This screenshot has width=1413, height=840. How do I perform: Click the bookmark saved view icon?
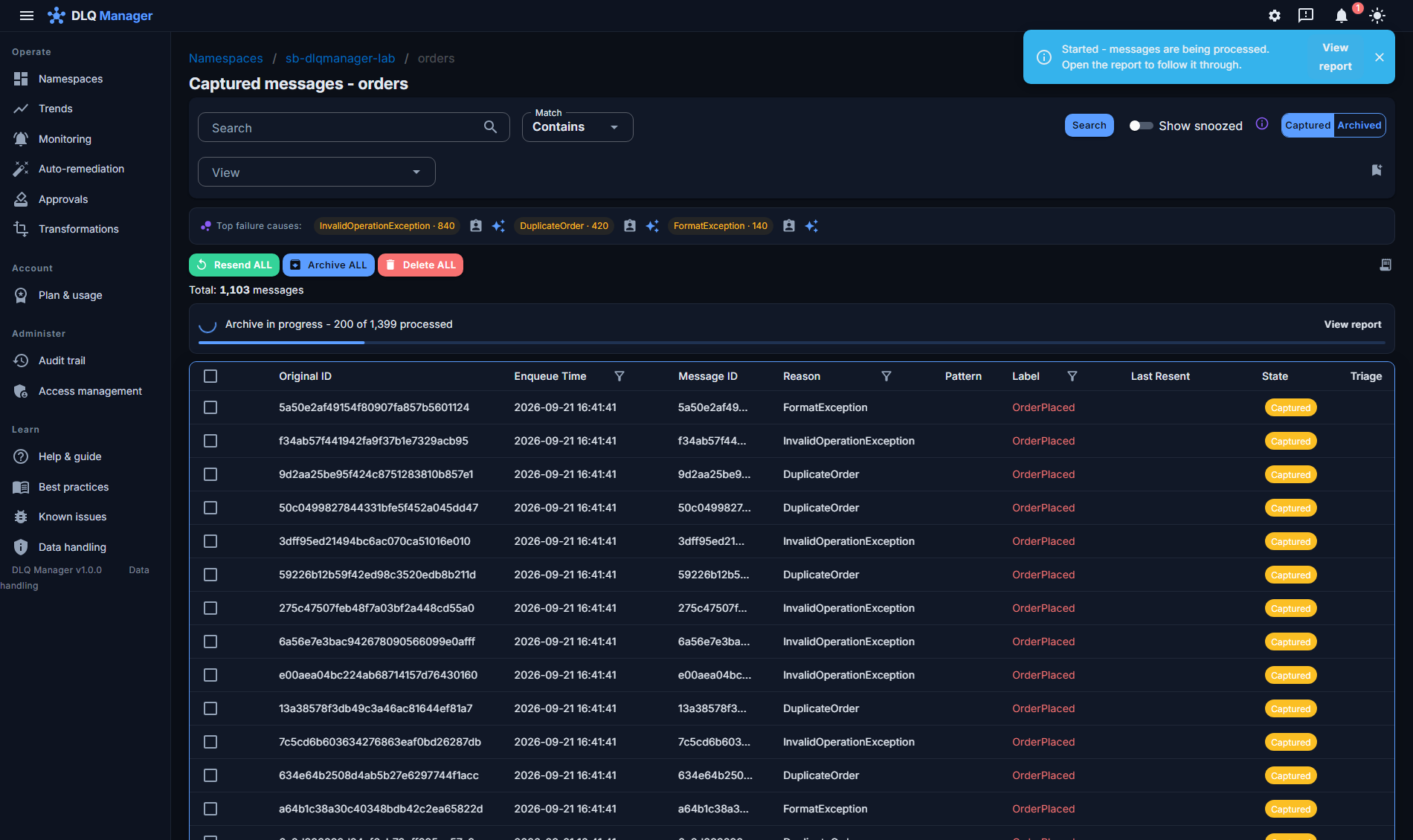[1377, 170]
